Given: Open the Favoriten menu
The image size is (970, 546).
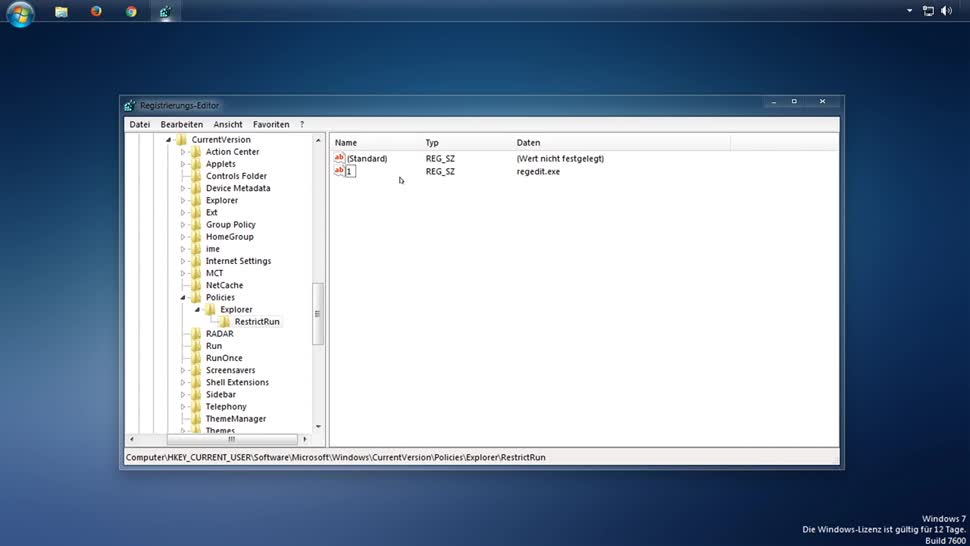Looking at the screenshot, I should point(271,124).
